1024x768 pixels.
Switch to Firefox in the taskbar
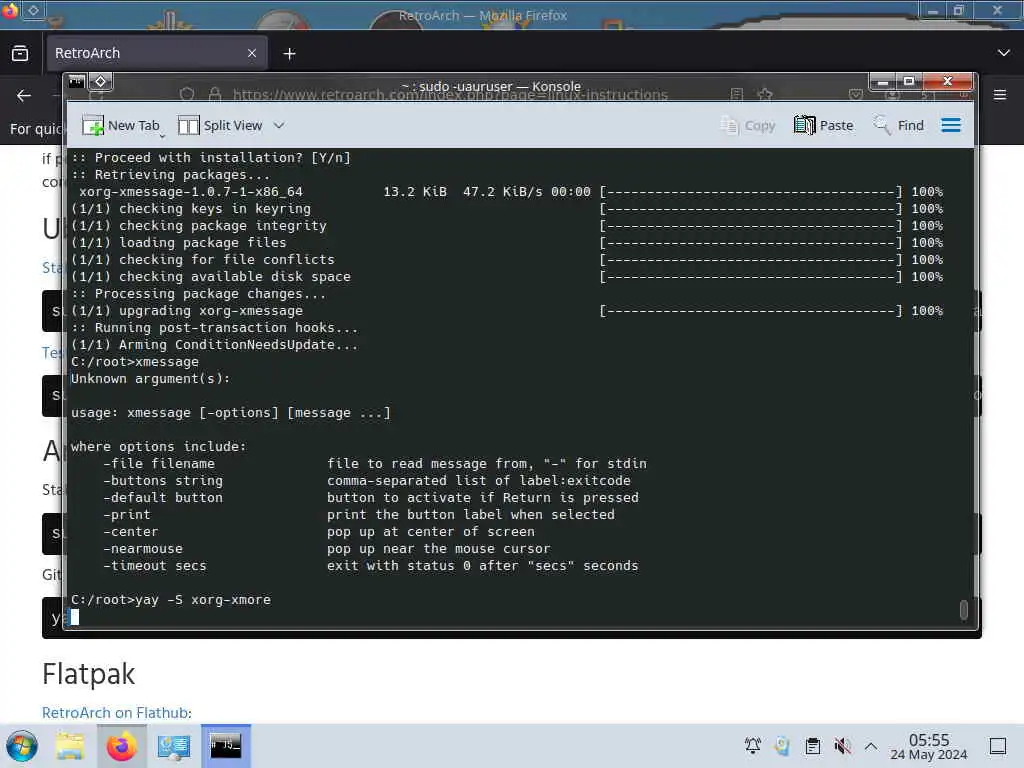pyautogui.click(x=121, y=746)
